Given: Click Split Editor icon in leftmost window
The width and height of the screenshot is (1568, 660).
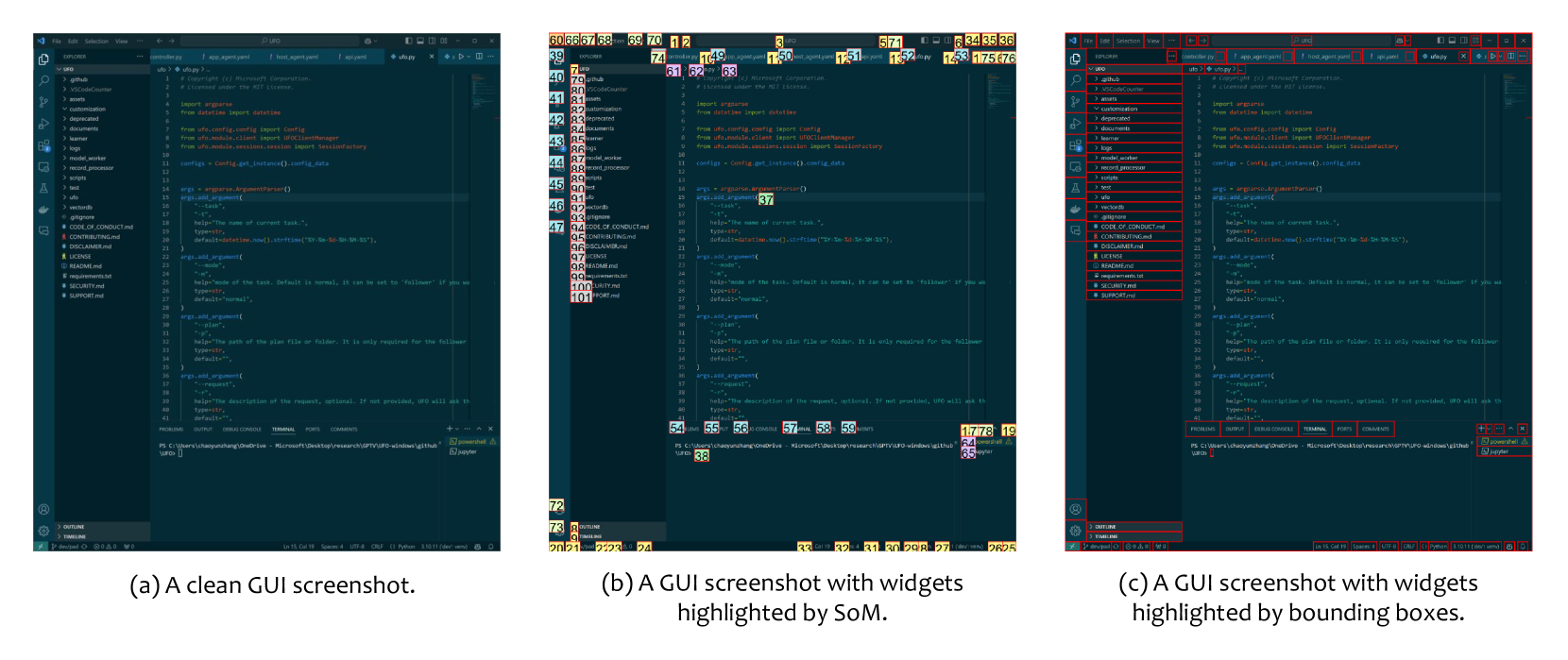Looking at the screenshot, I should click(479, 57).
